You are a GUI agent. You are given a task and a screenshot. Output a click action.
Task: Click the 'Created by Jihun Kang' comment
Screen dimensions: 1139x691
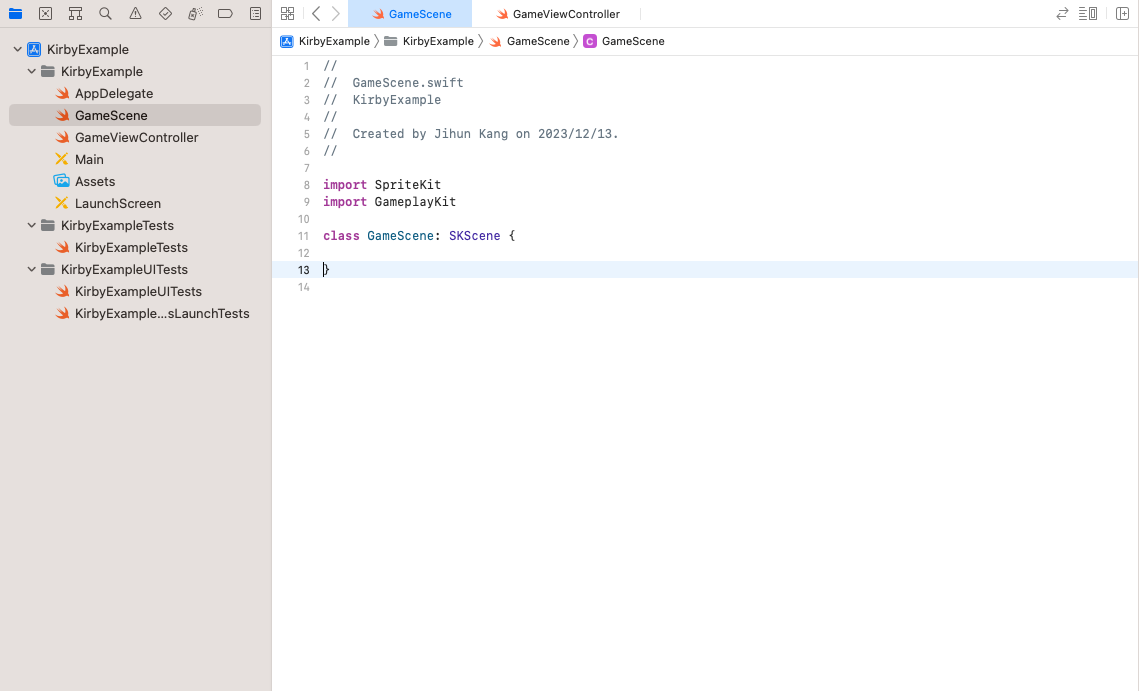[x=471, y=134]
